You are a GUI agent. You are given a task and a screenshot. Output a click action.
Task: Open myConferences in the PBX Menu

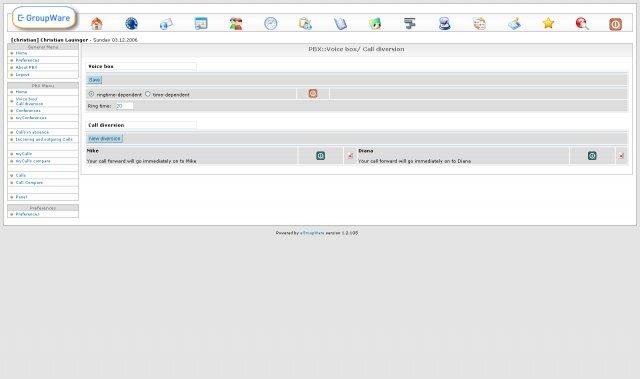point(31,118)
